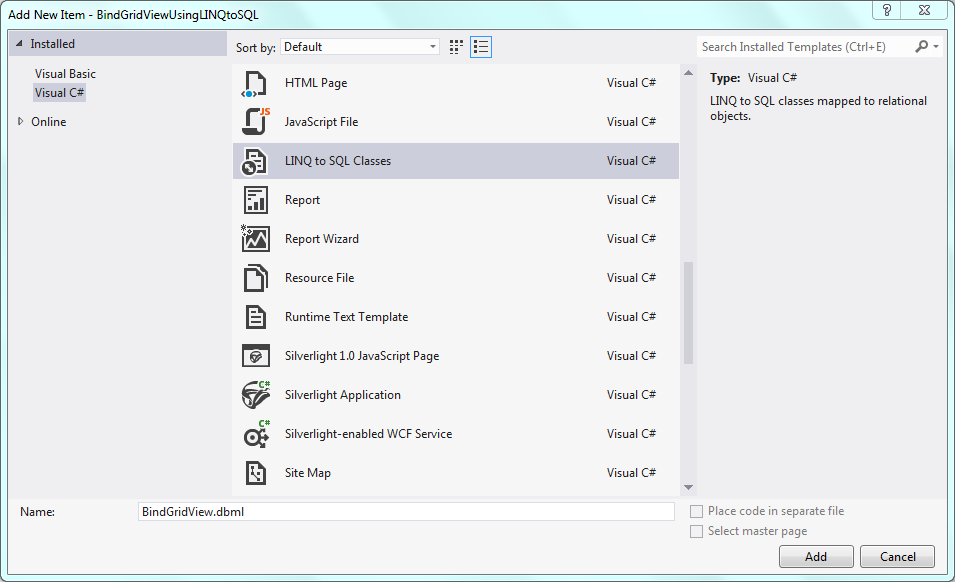The image size is (955, 582).
Task: Click the Cancel button
Action: point(897,556)
